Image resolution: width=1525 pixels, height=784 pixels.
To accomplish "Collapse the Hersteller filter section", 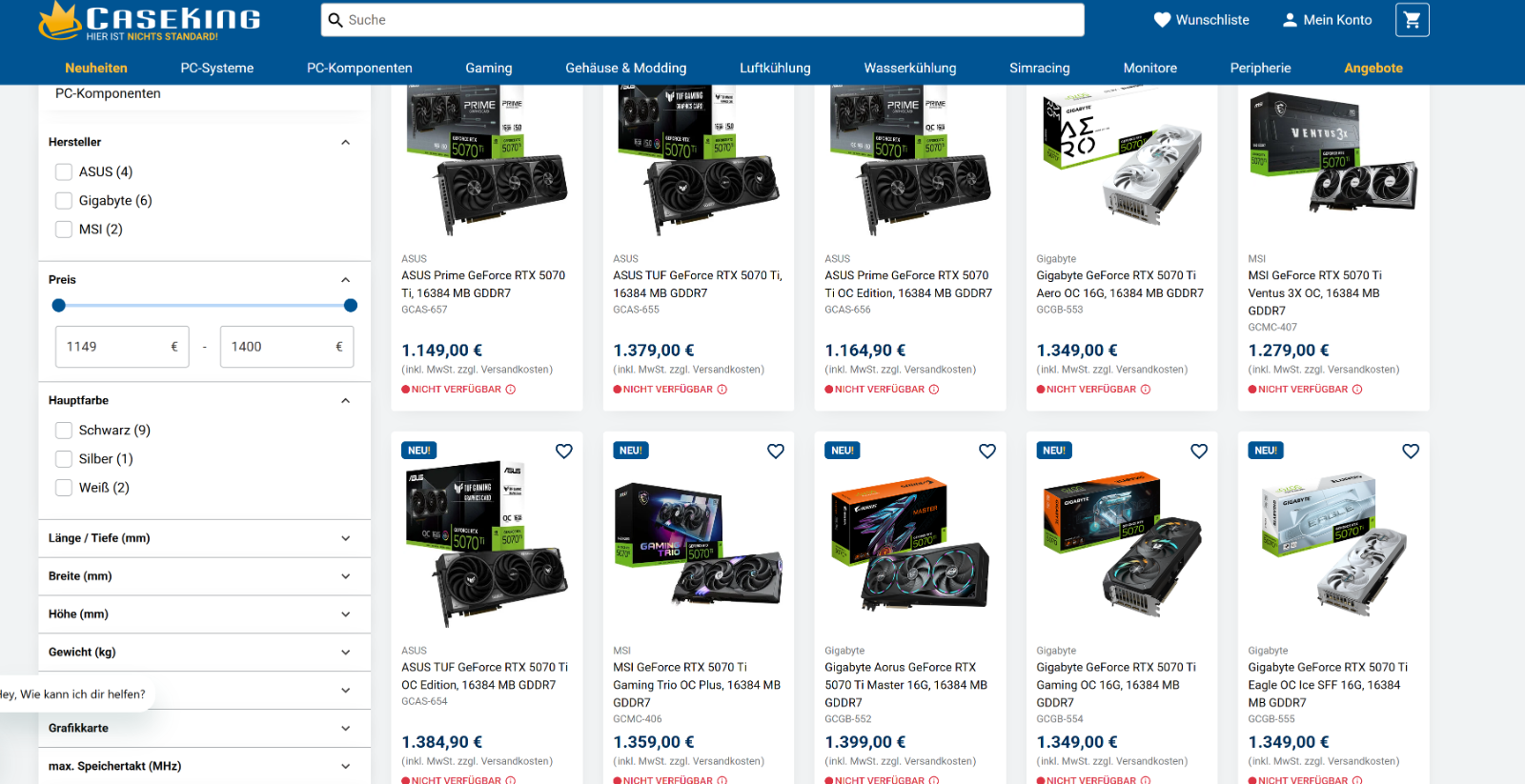I will tap(346, 142).
